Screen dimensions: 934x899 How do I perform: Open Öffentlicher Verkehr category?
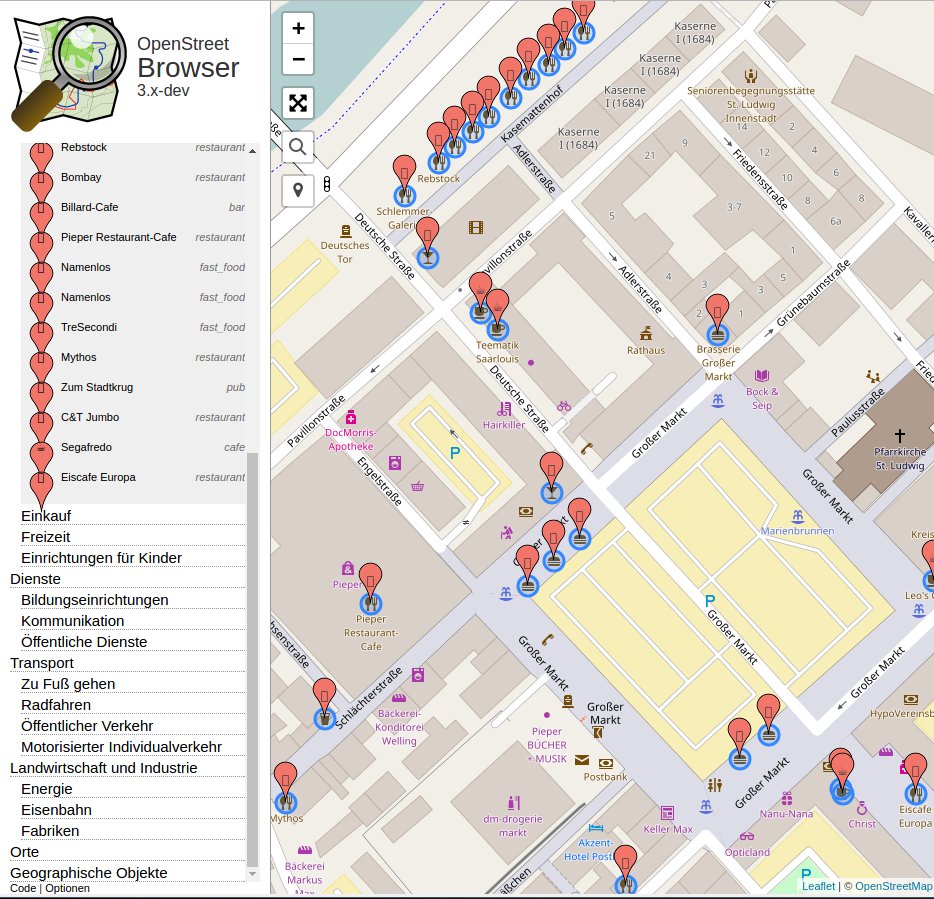point(87,726)
